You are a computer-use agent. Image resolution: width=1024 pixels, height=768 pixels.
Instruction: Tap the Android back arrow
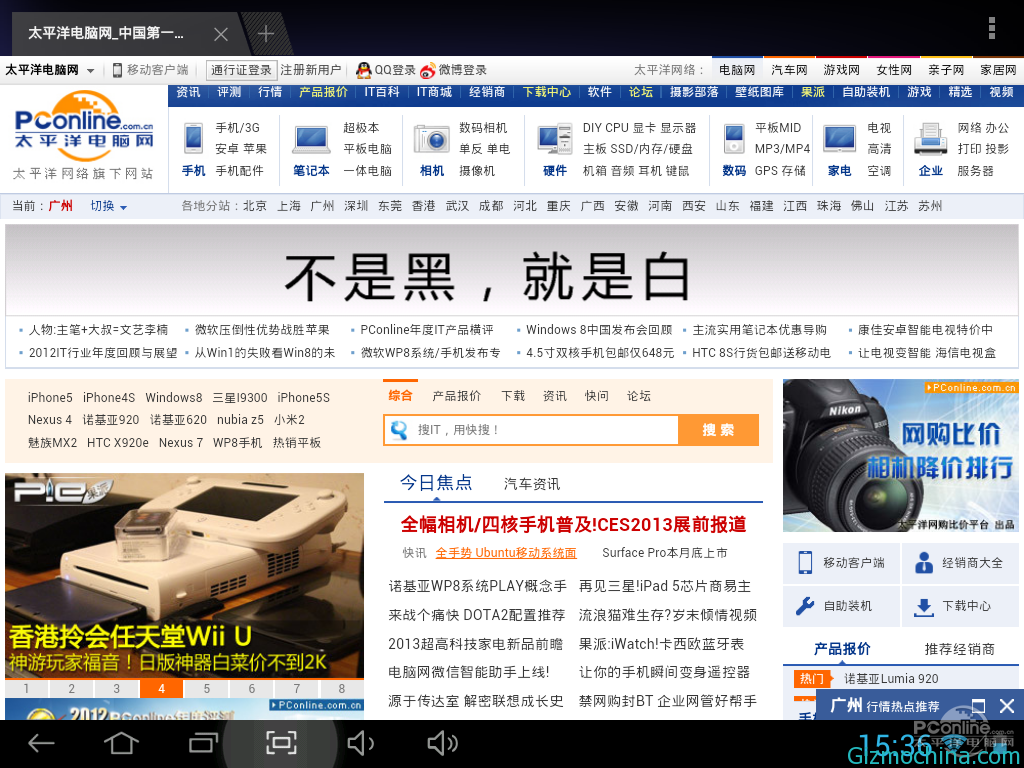point(41,743)
